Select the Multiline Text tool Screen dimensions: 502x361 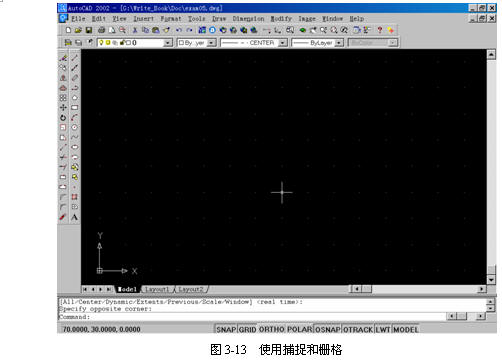pyautogui.click(x=75, y=217)
